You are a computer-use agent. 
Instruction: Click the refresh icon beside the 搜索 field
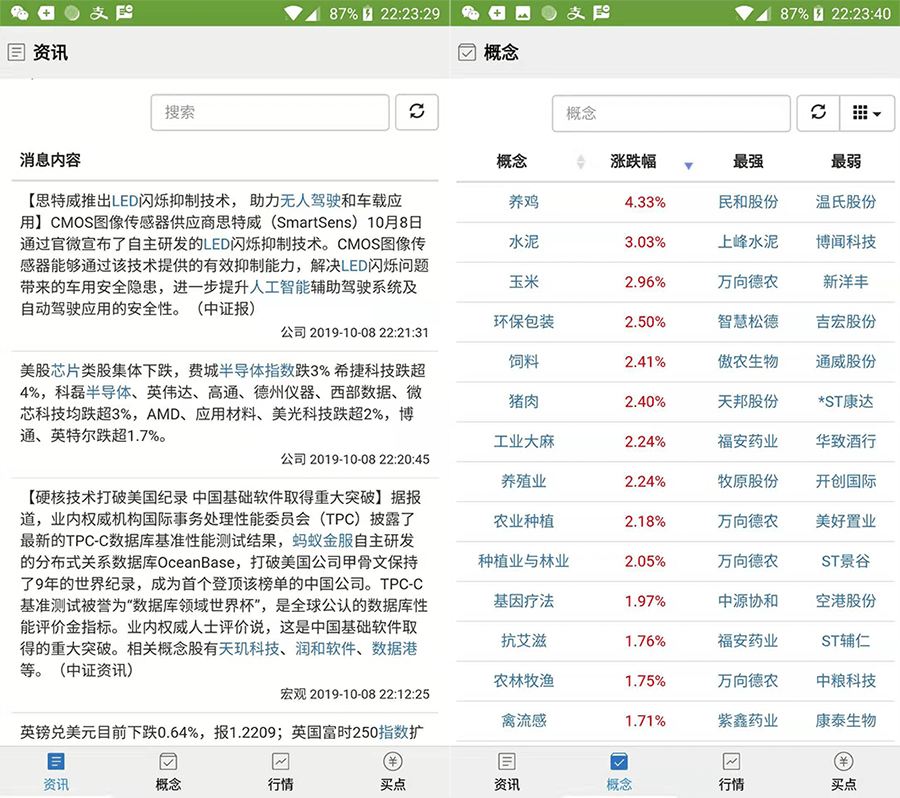click(x=417, y=112)
